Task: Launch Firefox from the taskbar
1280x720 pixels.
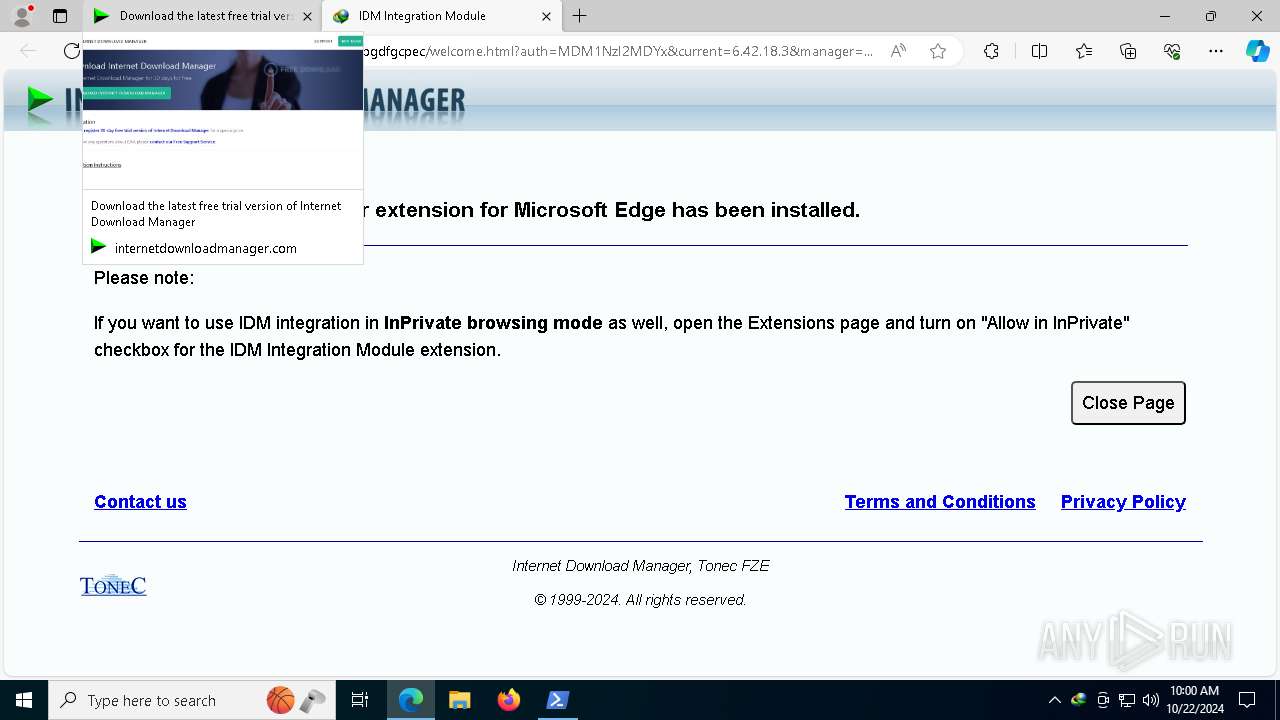Action: 508,700
